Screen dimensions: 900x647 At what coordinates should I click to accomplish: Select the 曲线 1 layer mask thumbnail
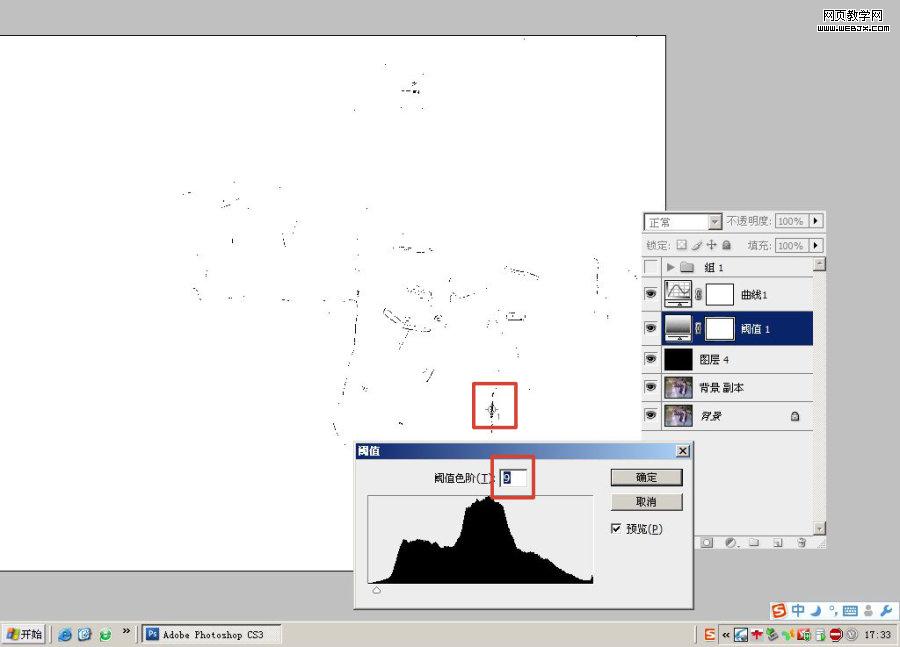[x=719, y=295]
